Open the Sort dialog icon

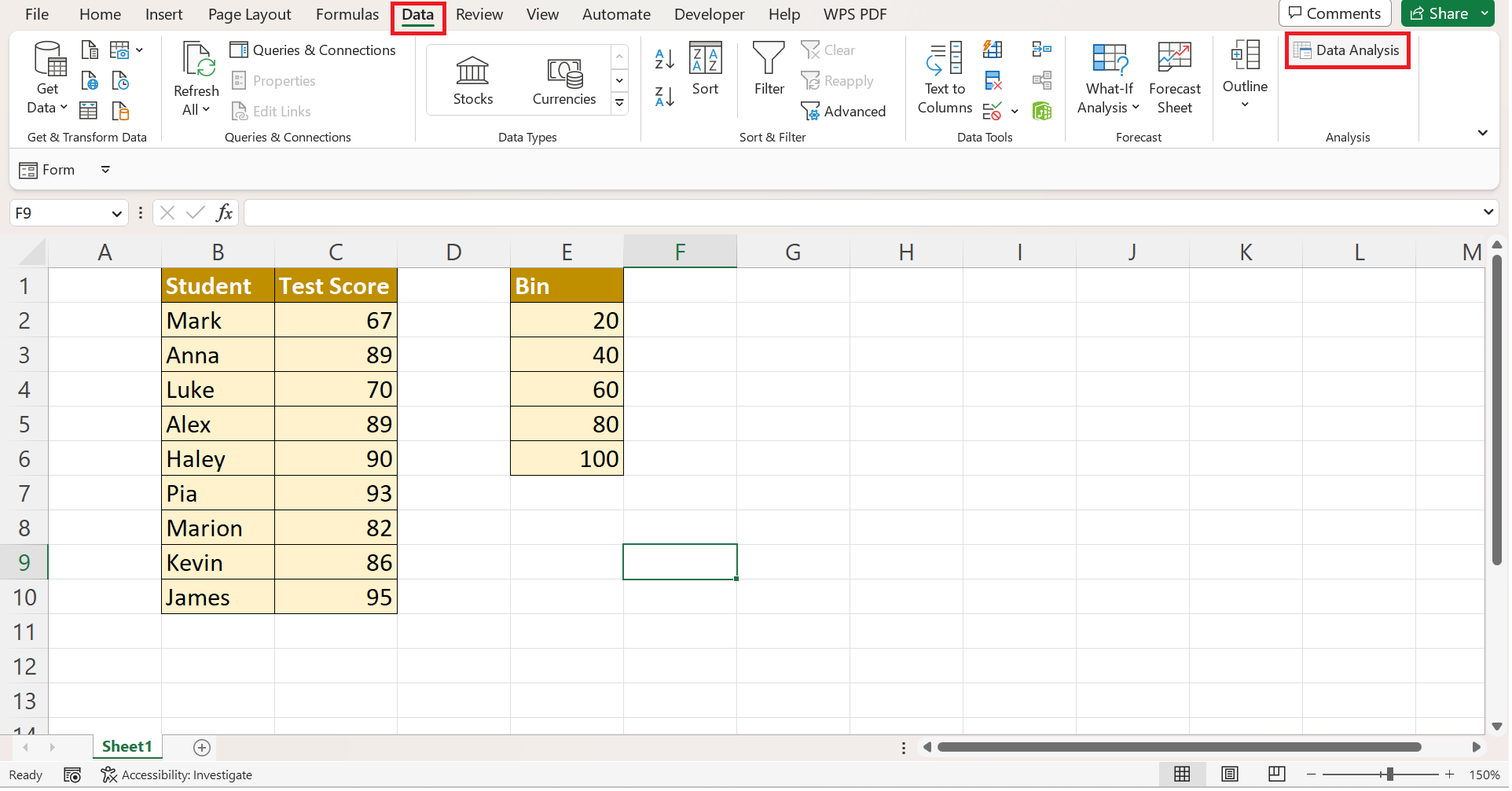[705, 69]
